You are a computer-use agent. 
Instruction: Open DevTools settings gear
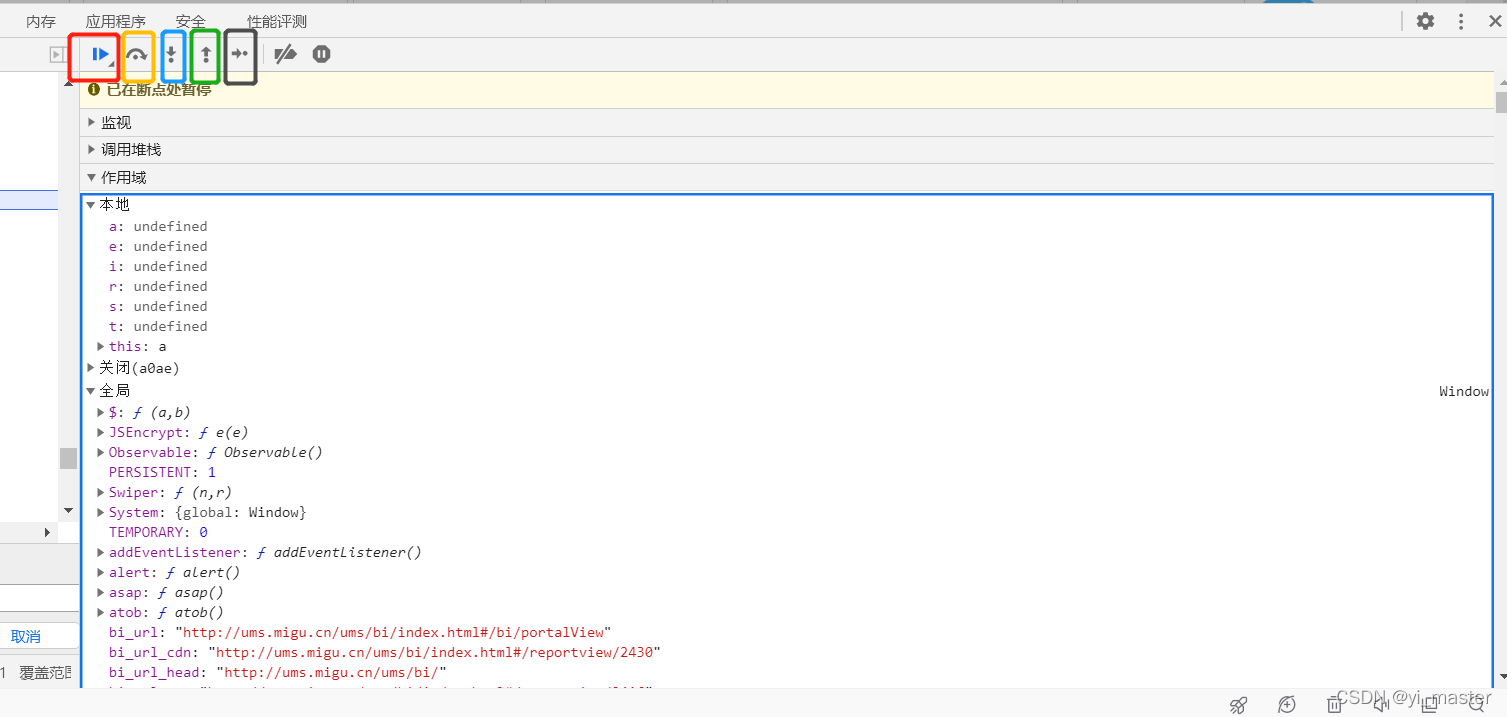pyautogui.click(x=1425, y=21)
